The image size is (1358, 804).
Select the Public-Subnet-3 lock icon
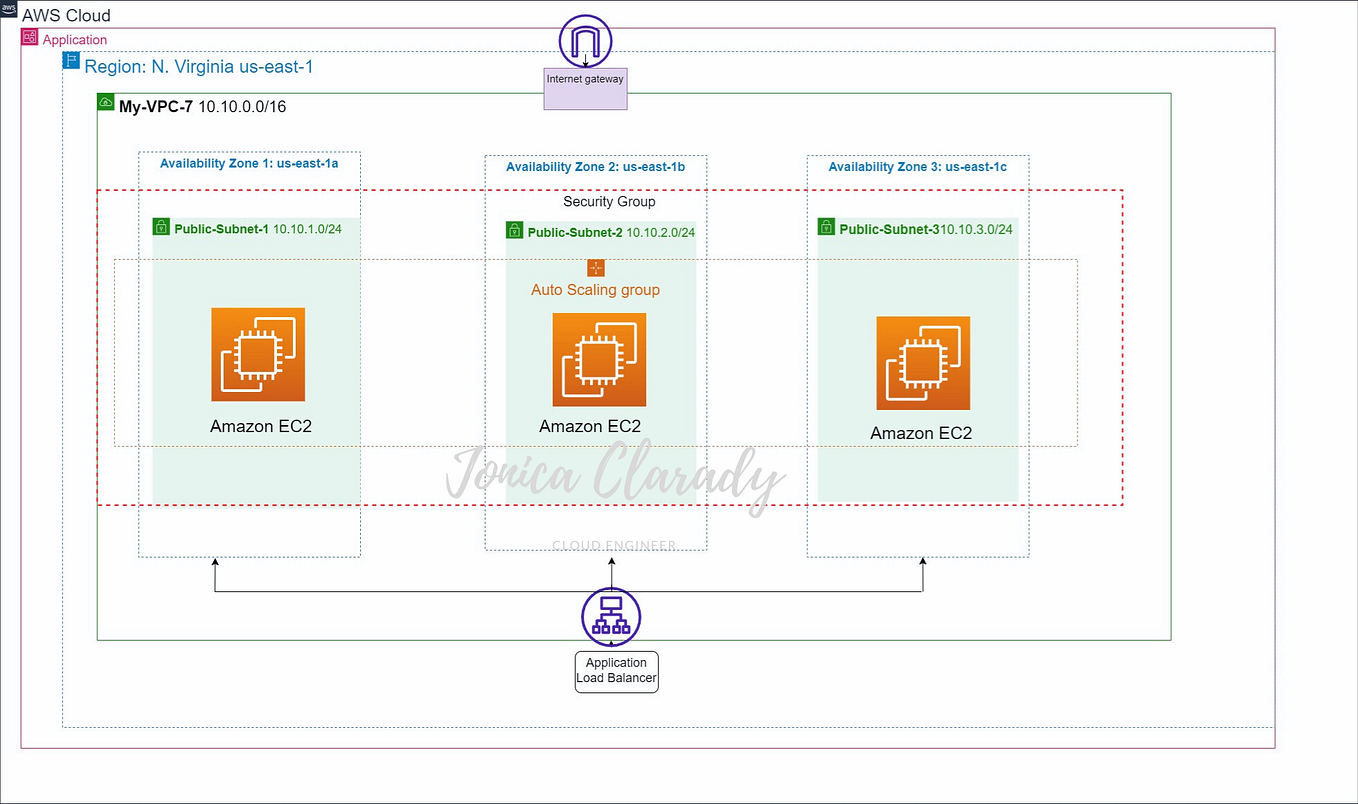[826, 226]
